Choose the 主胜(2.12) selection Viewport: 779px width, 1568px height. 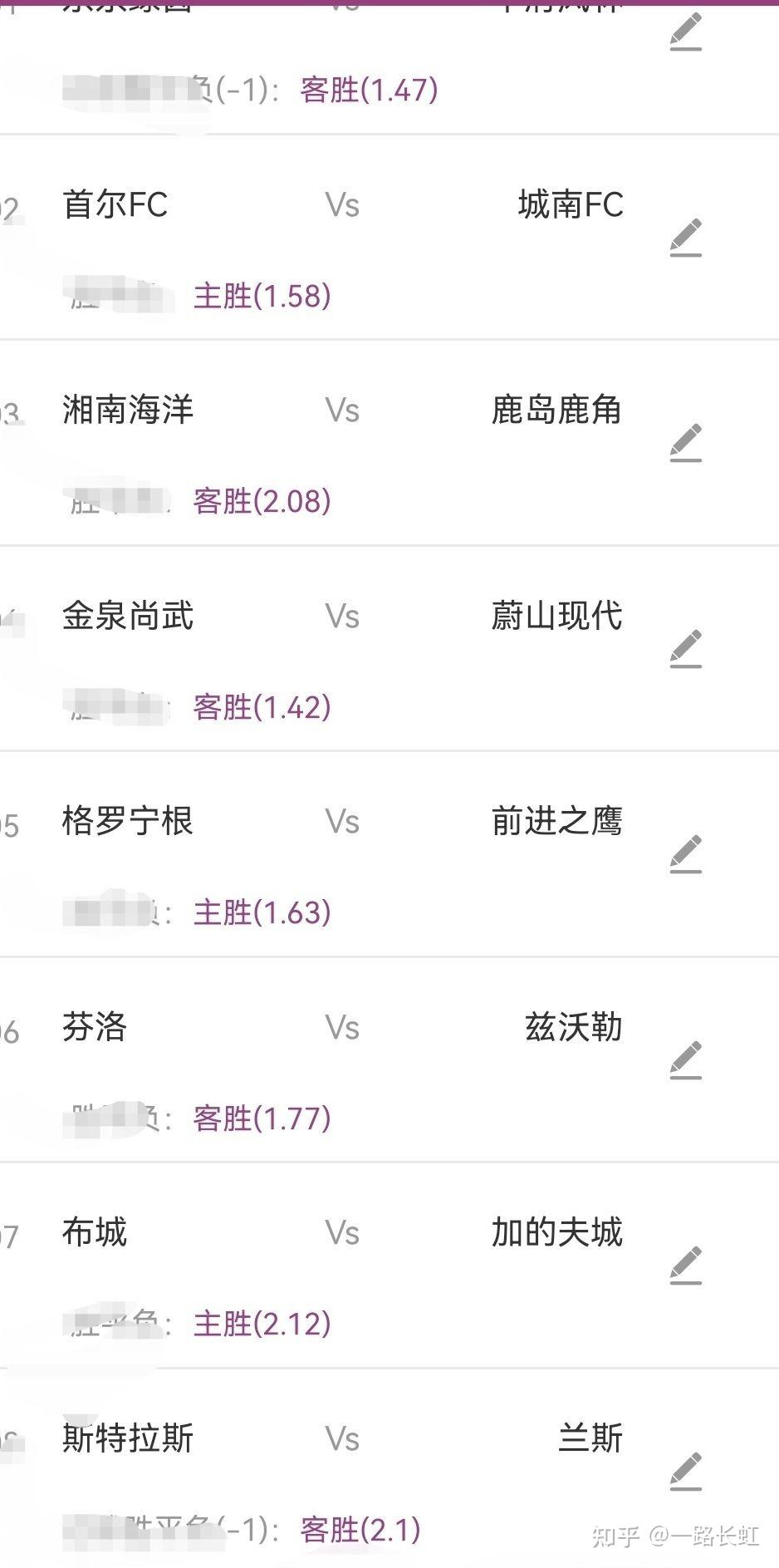[x=262, y=1324]
